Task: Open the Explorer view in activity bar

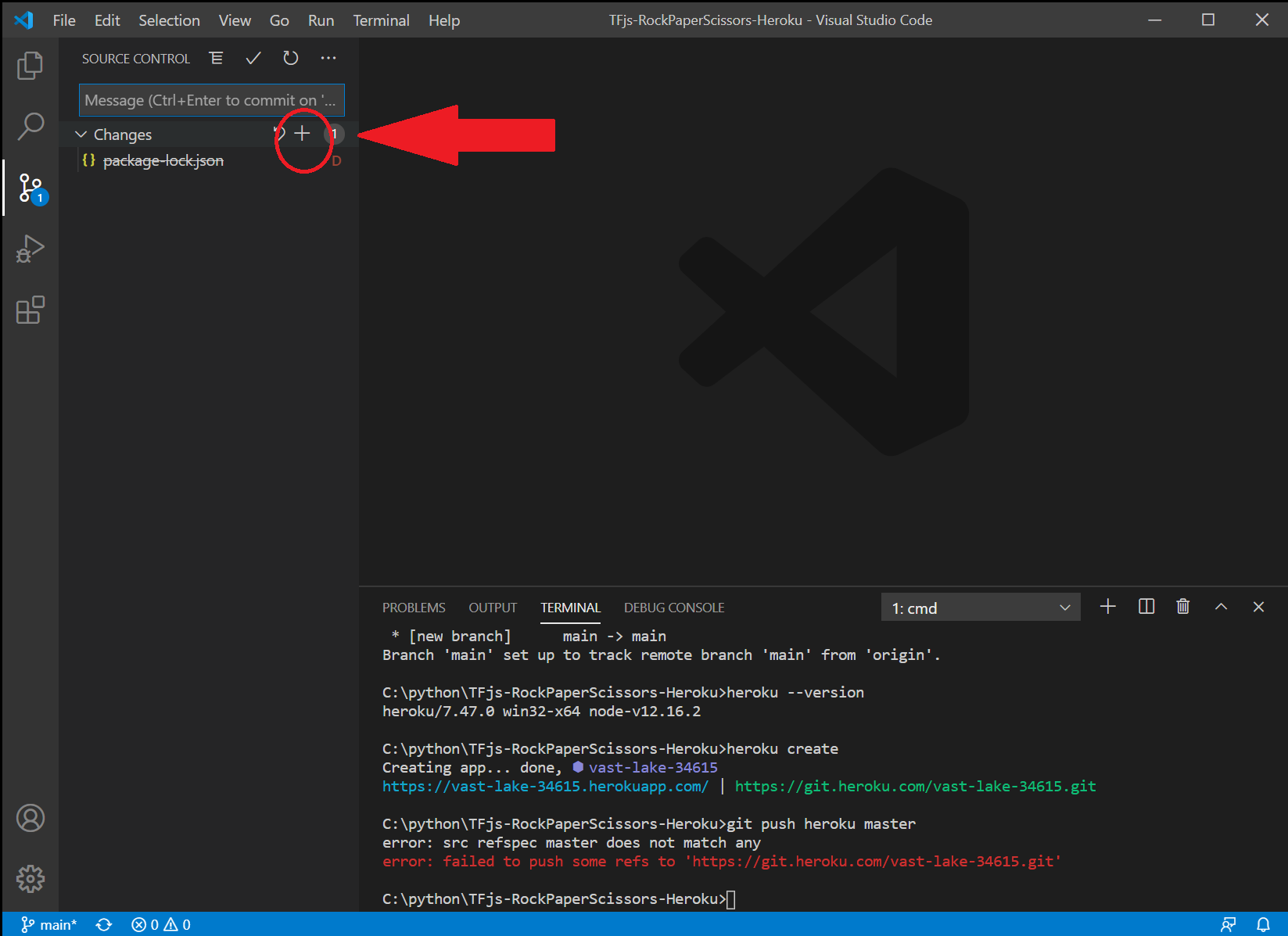Action: 30,66
